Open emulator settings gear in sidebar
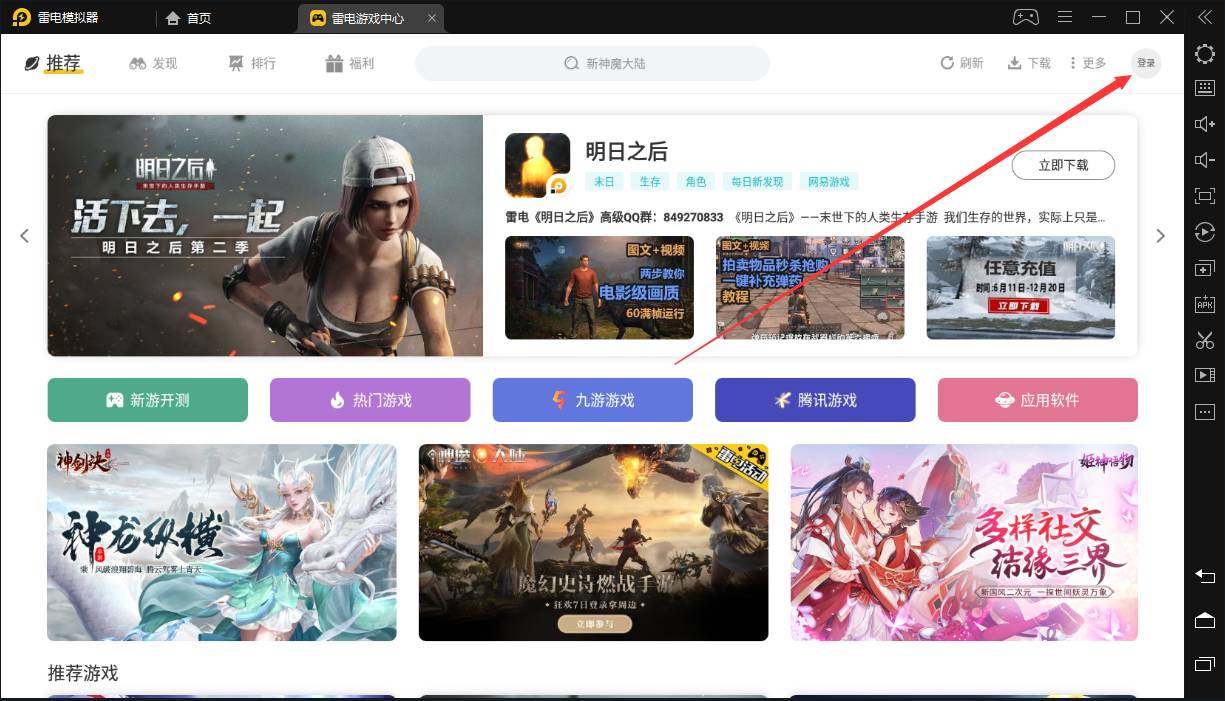 (x=1205, y=54)
